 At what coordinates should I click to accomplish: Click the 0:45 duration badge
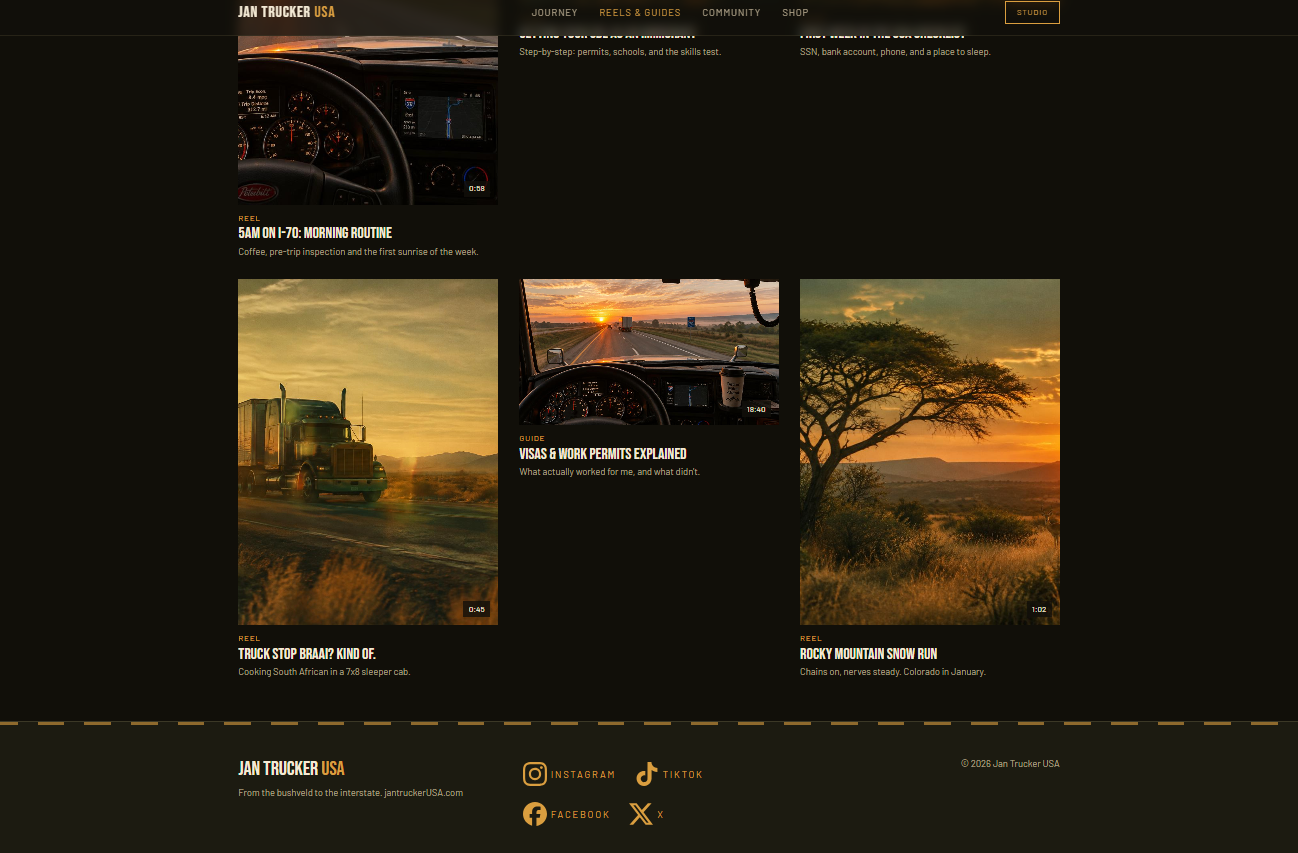click(x=477, y=609)
